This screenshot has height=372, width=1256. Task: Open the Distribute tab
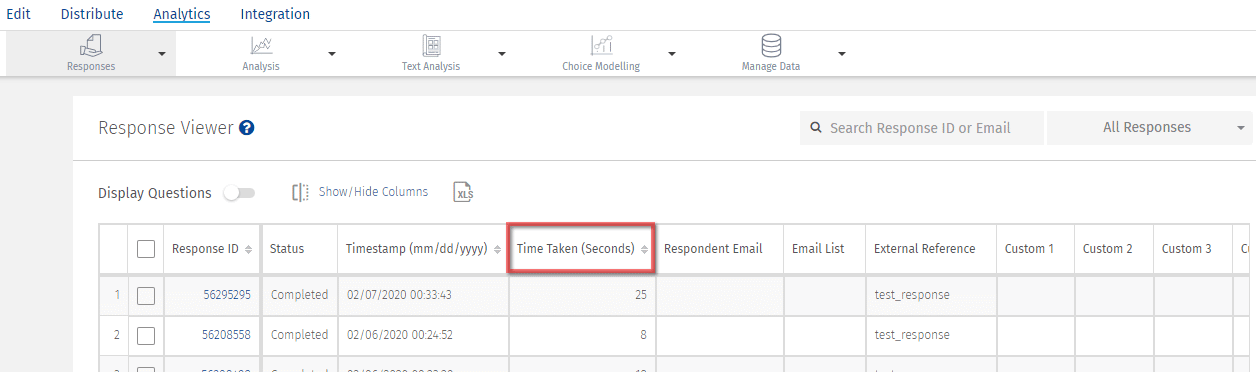tap(92, 14)
